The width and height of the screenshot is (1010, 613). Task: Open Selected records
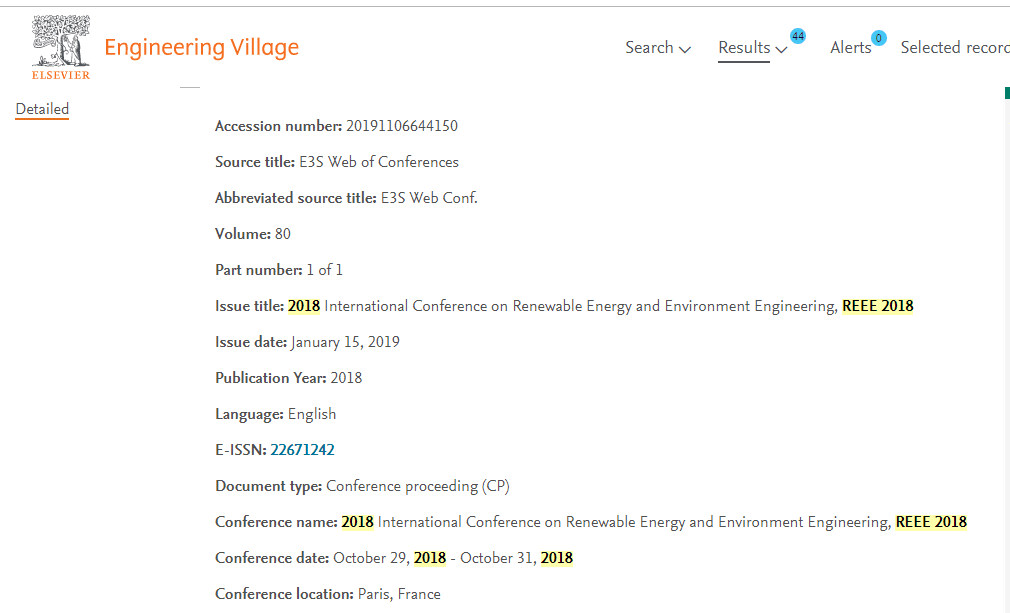tap(954, 47)
